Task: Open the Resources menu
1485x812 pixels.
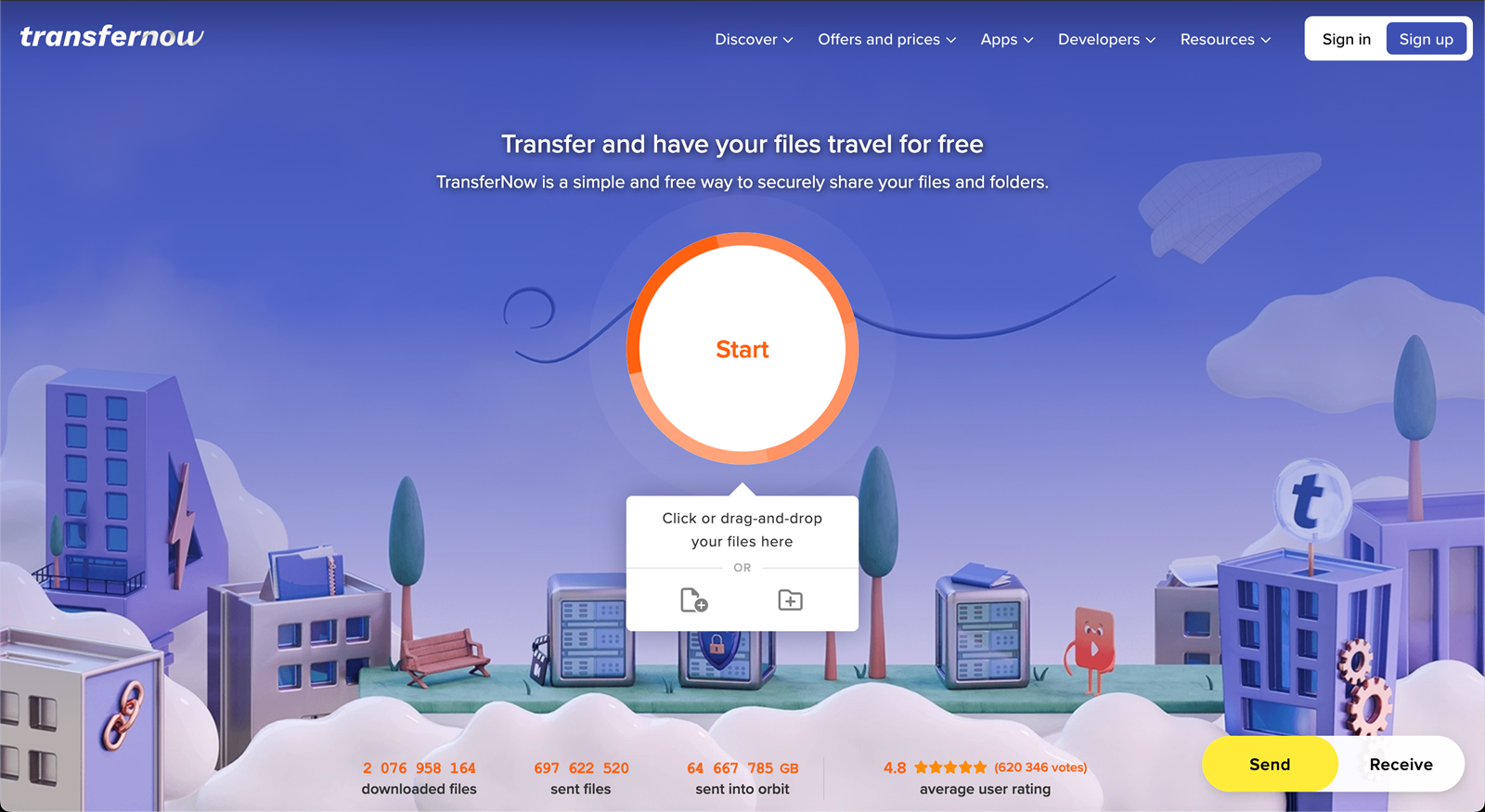Action: 1225,39
